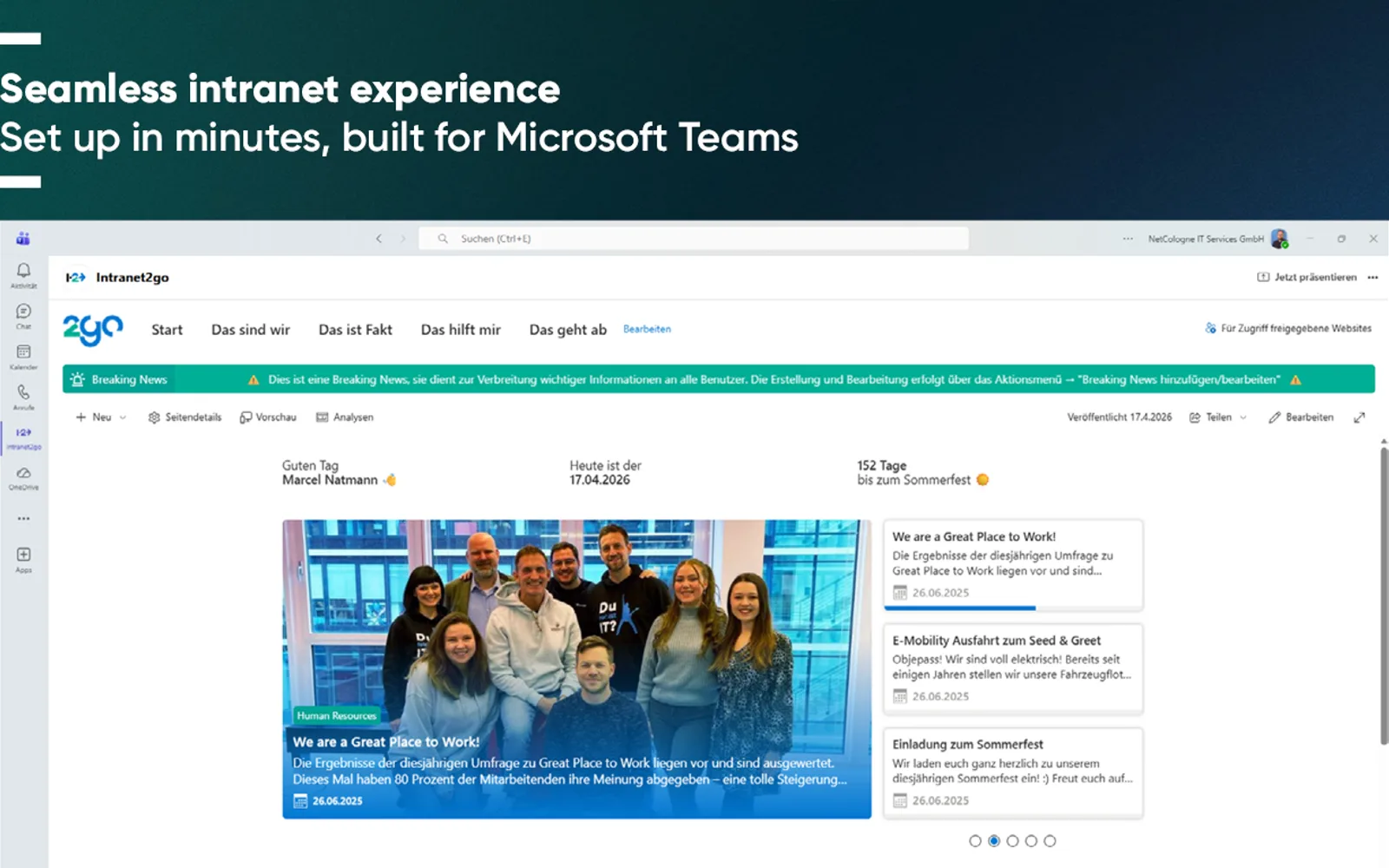Click Bearbeiten pencil button on the page toolbar
Viewport: 1389px width, 868px height.
point(1300,418)
